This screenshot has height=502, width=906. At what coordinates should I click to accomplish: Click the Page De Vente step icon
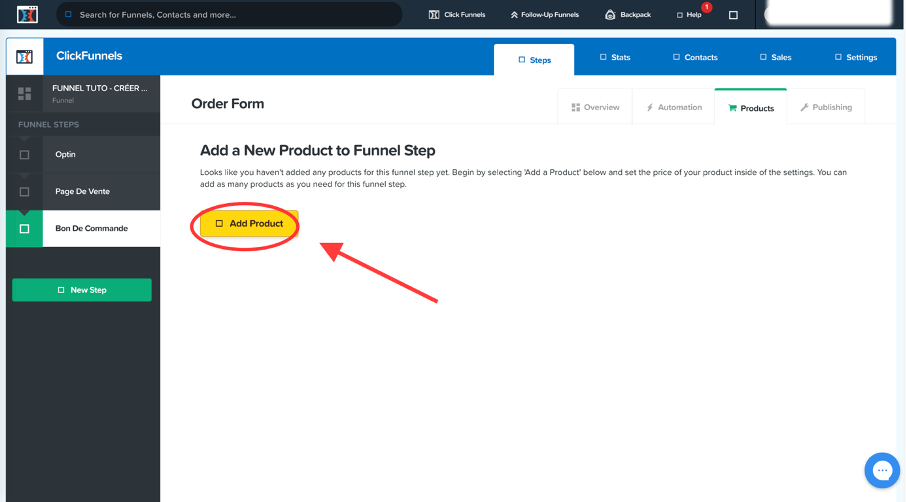pos(24,191)
